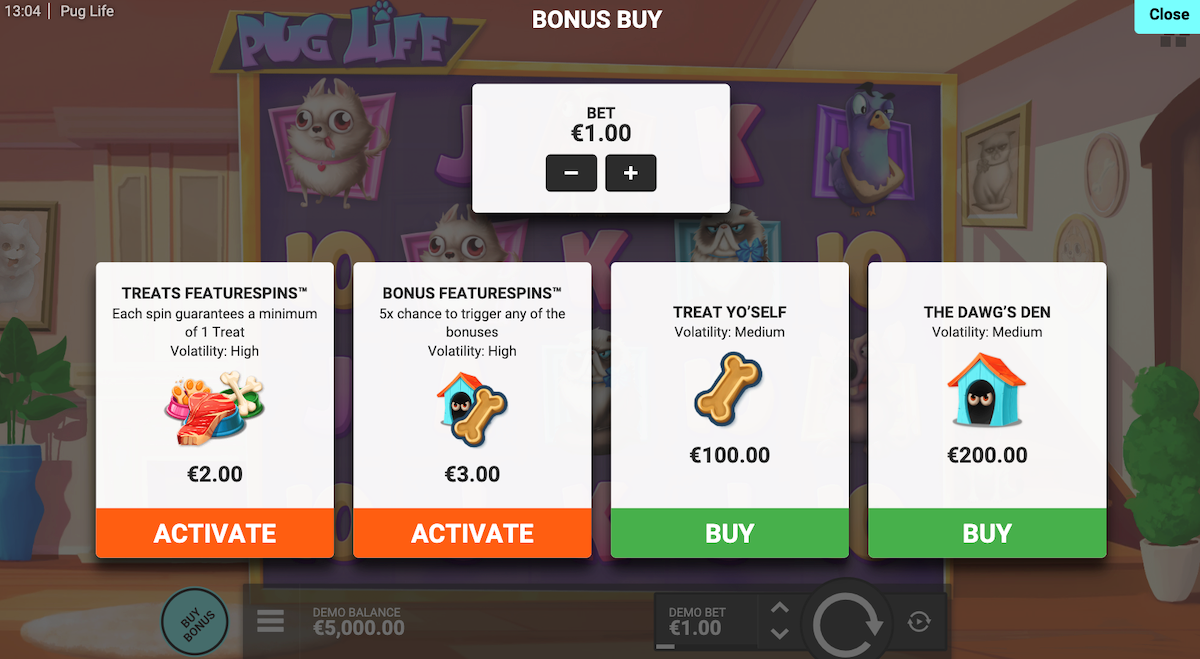1200x659 pixels.
Task: Buy The Dawg's Den bonus
Action: pyautogui.click(x=987, y=533)
